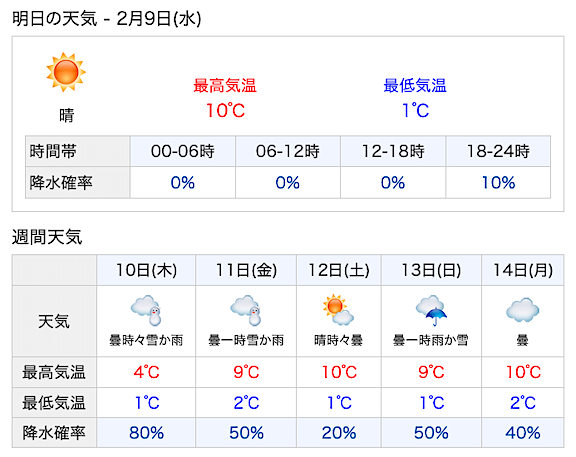Click the 4℃ high temperature for 10日
Screen dimensions: 576x457
point(146,372)
